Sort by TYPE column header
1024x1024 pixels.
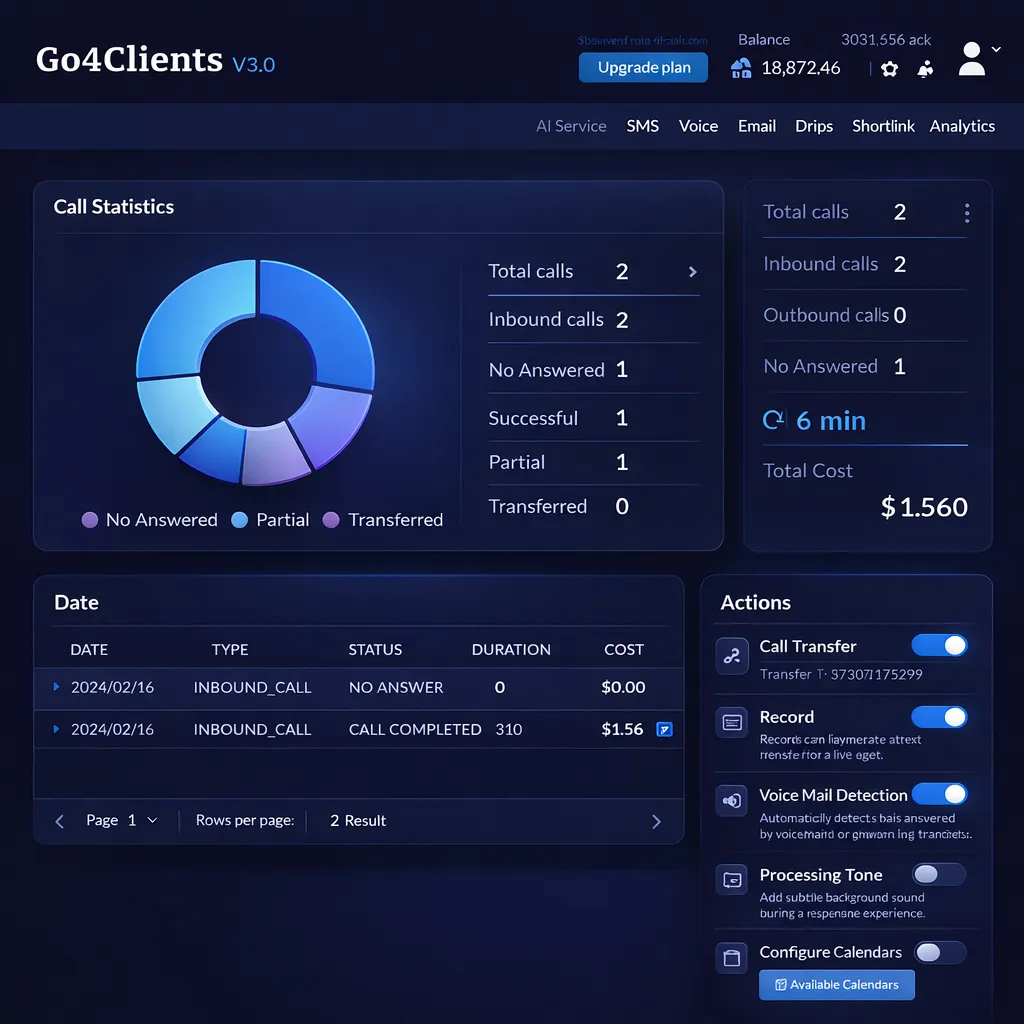click(230, 649)
